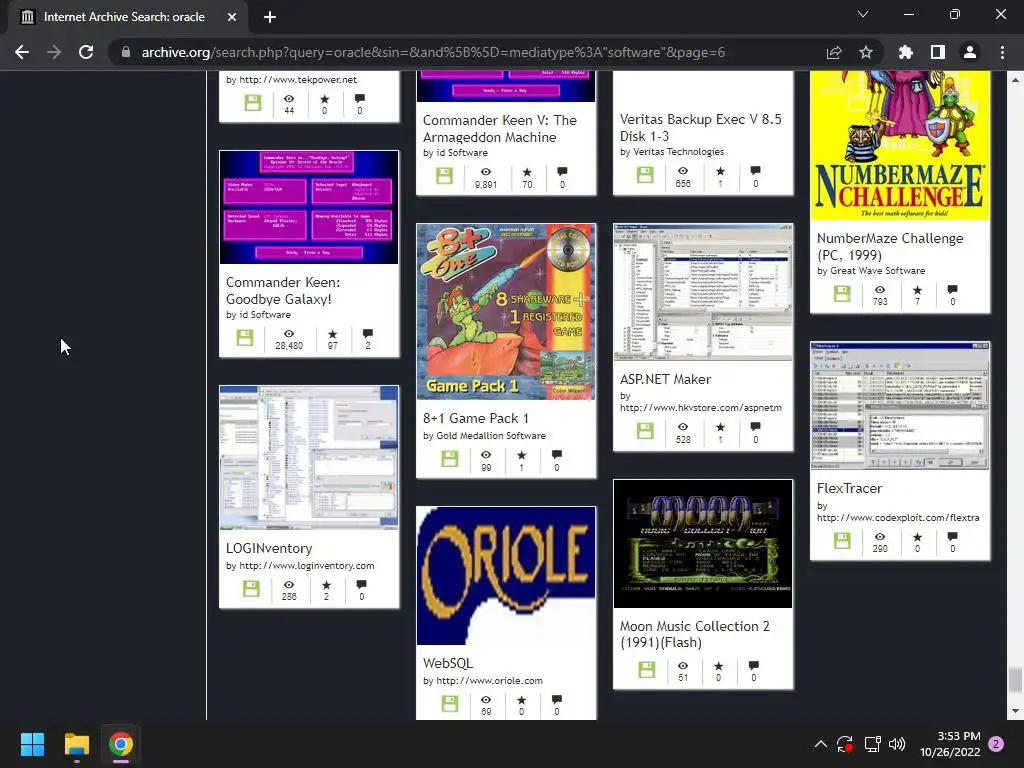Click the NumberMaze Challenge cover image

click(x=900, y=145)
